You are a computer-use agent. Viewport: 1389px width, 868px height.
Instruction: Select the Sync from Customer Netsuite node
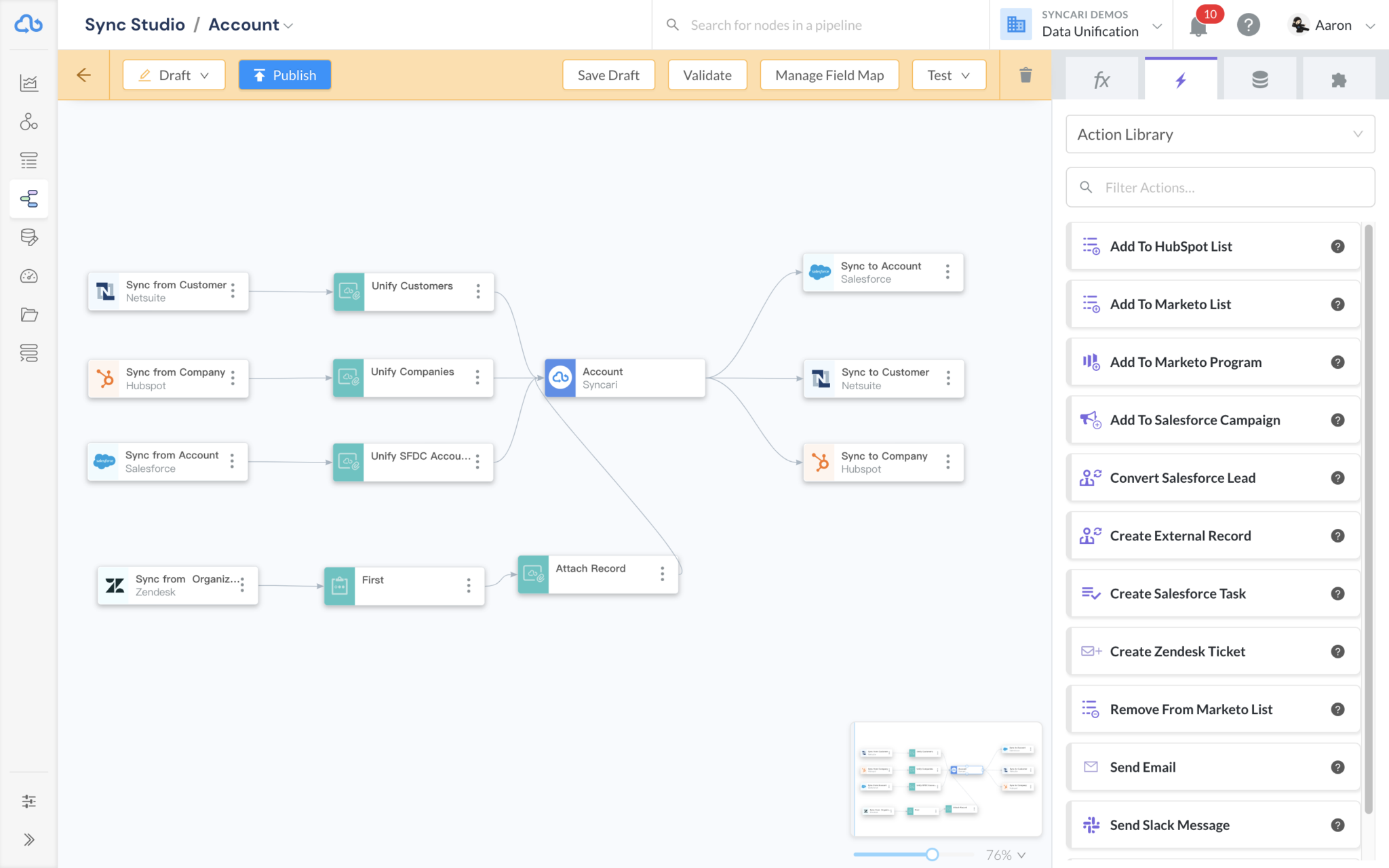(168, 292)
